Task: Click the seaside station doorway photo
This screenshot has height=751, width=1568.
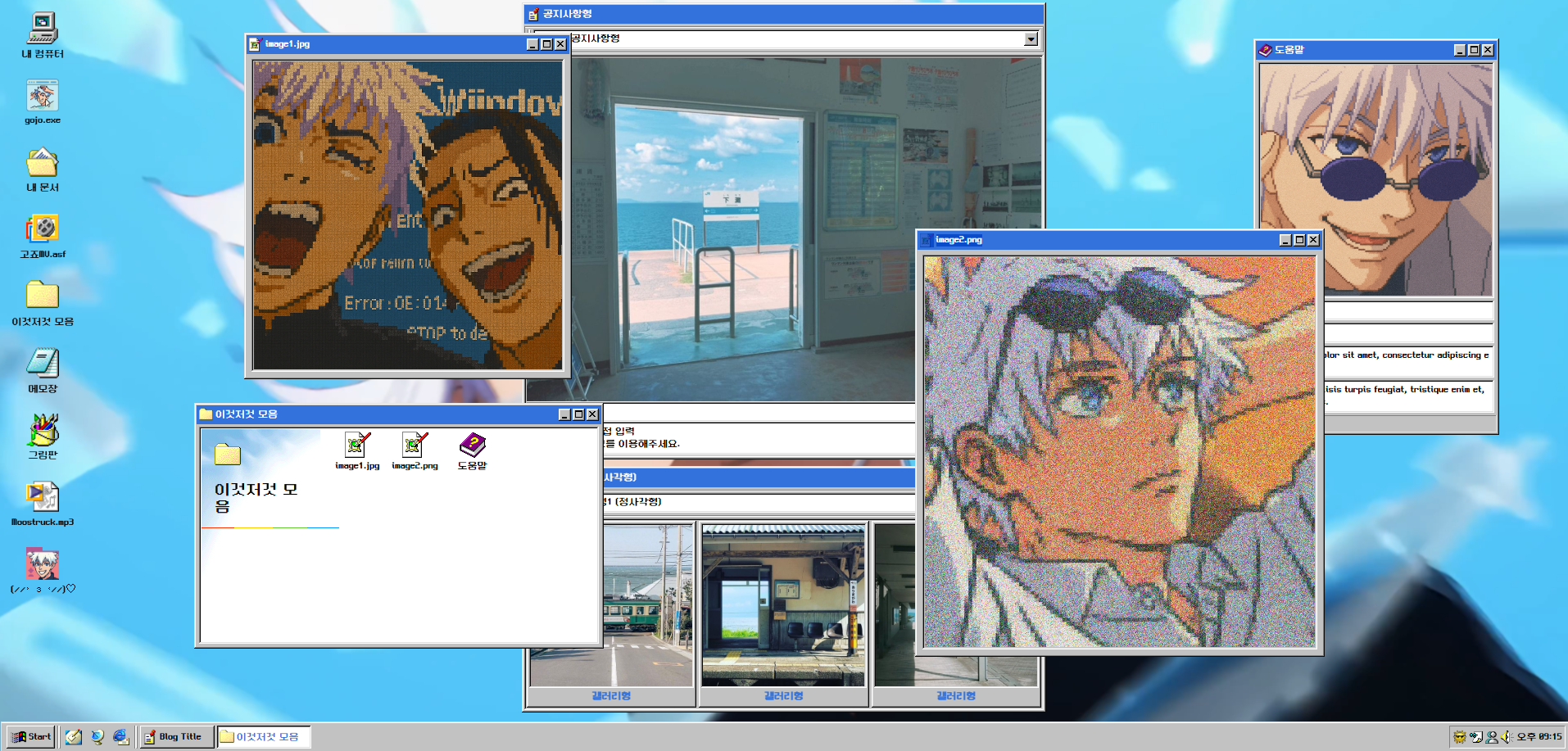Action: (741, 229)
